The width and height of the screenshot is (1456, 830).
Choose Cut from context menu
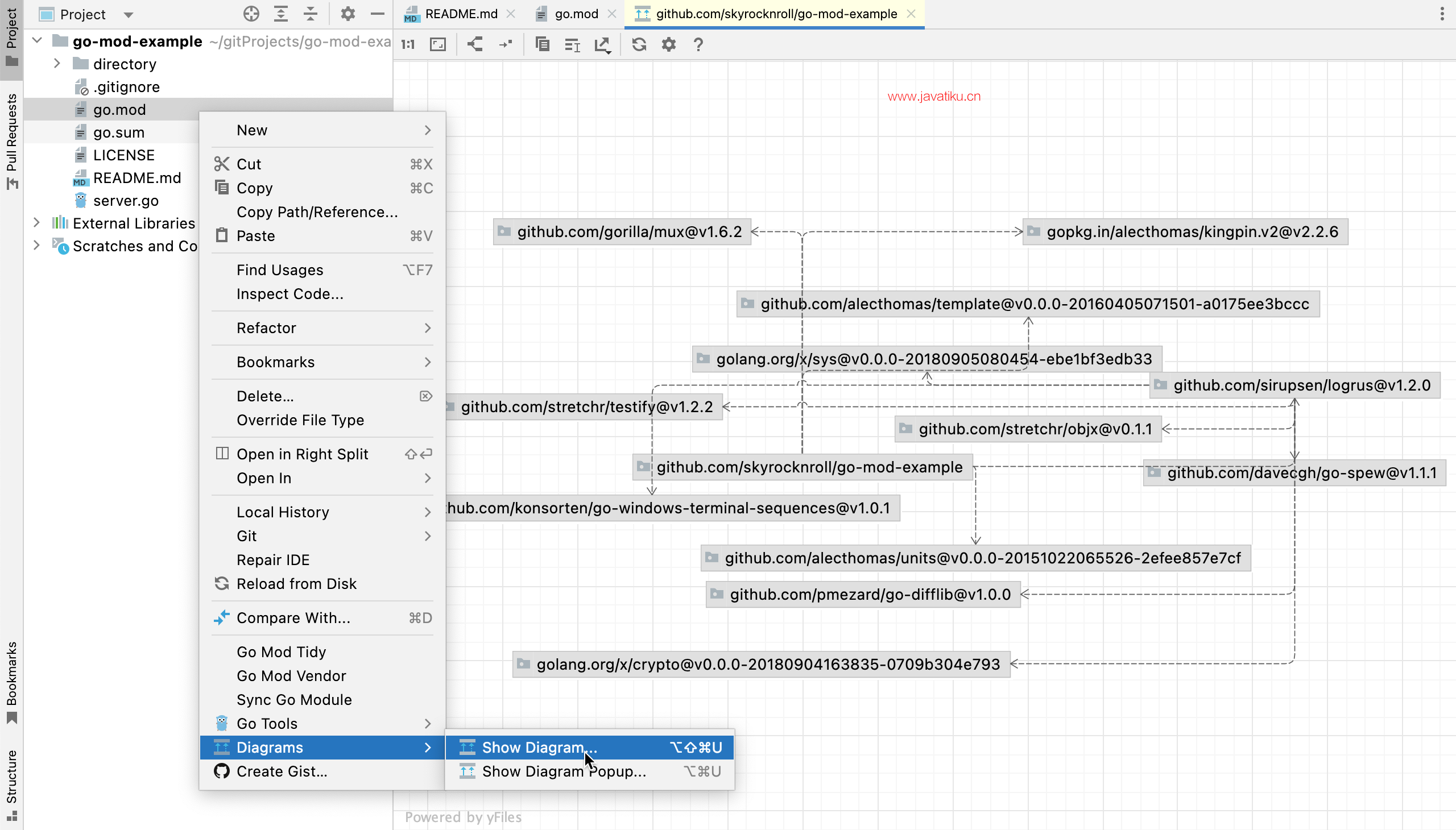click(x=322, y=164)
